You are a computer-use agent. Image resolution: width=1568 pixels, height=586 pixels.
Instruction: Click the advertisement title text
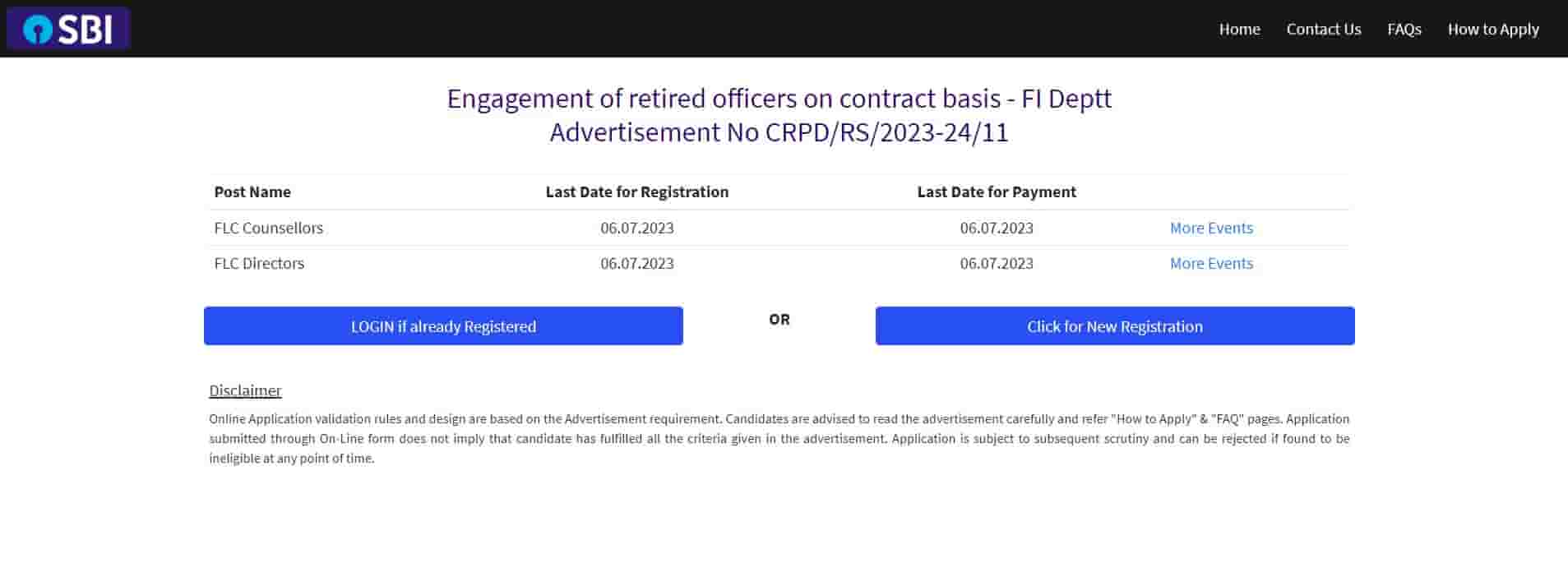coord(779,115)
